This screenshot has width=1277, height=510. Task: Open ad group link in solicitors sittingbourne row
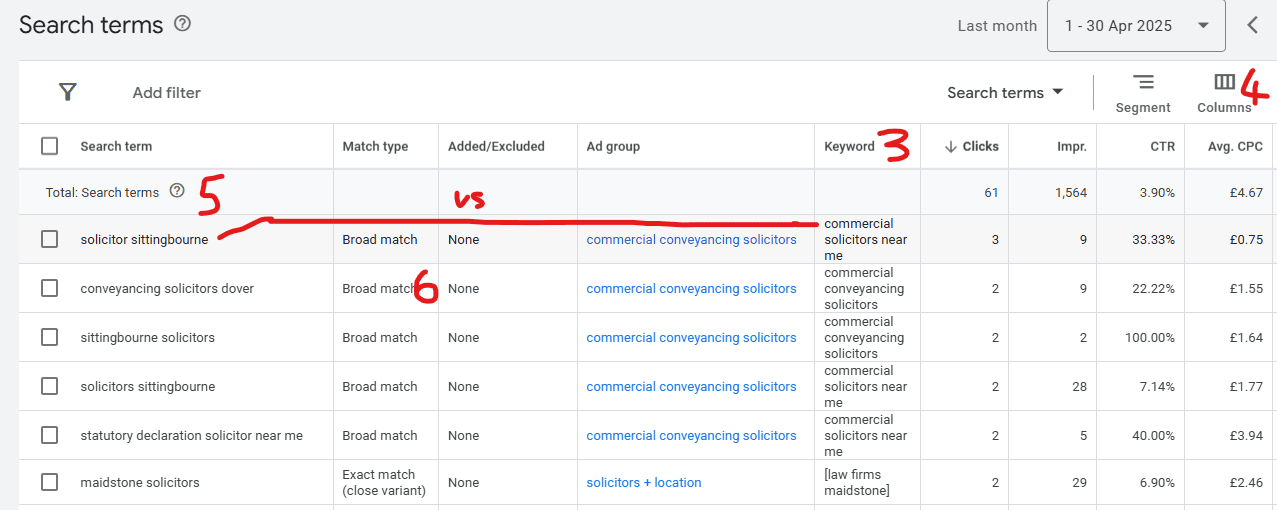coord(691,386)
